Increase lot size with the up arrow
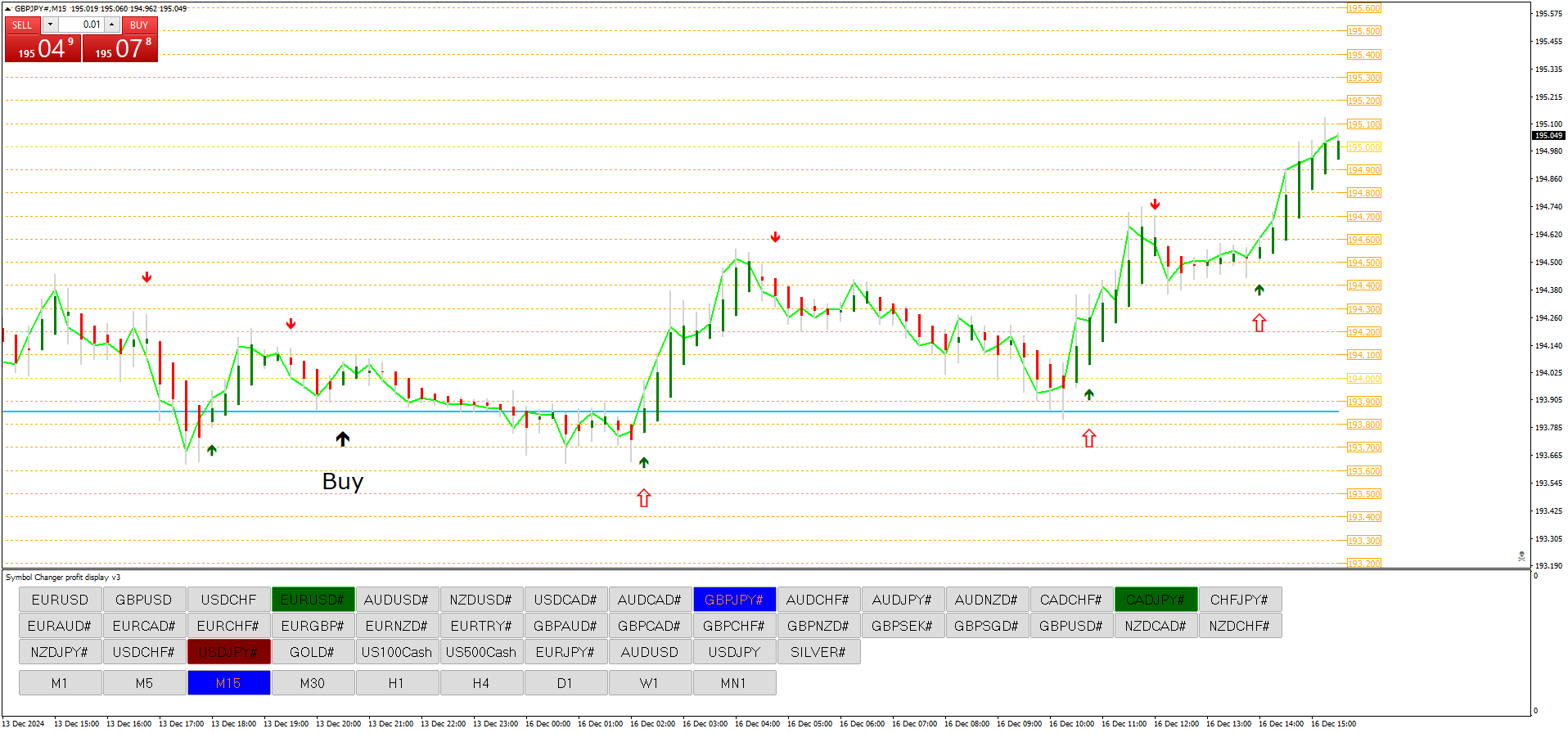Viewport: 1568px width, 733px height. [112, 25]
